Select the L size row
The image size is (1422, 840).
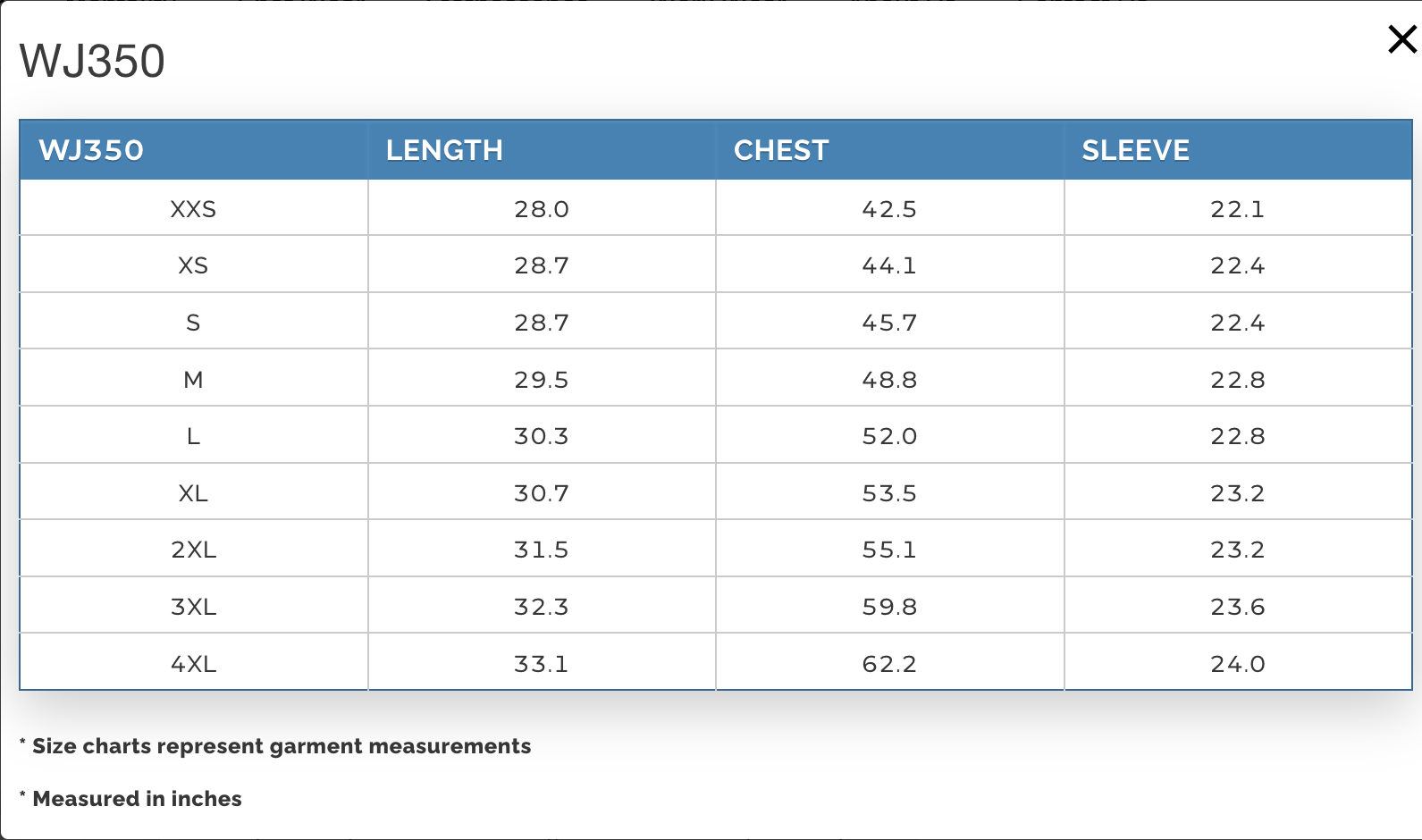click(193, 436)
